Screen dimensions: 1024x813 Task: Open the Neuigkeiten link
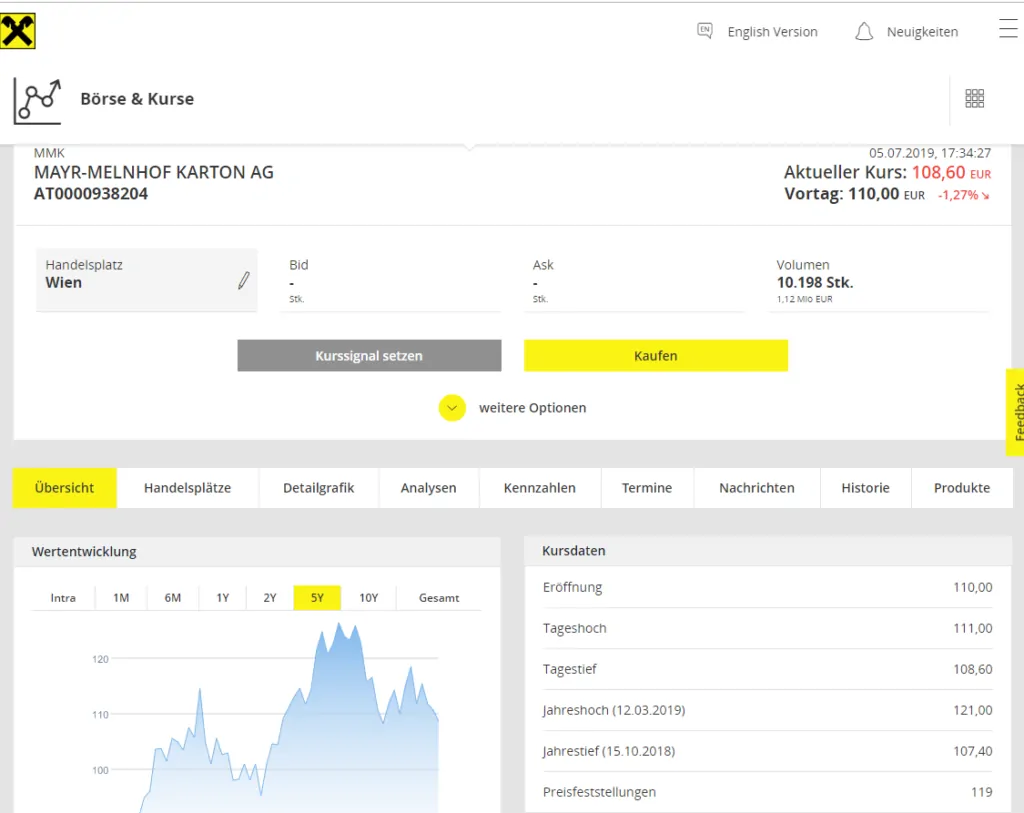pos(922,32)
